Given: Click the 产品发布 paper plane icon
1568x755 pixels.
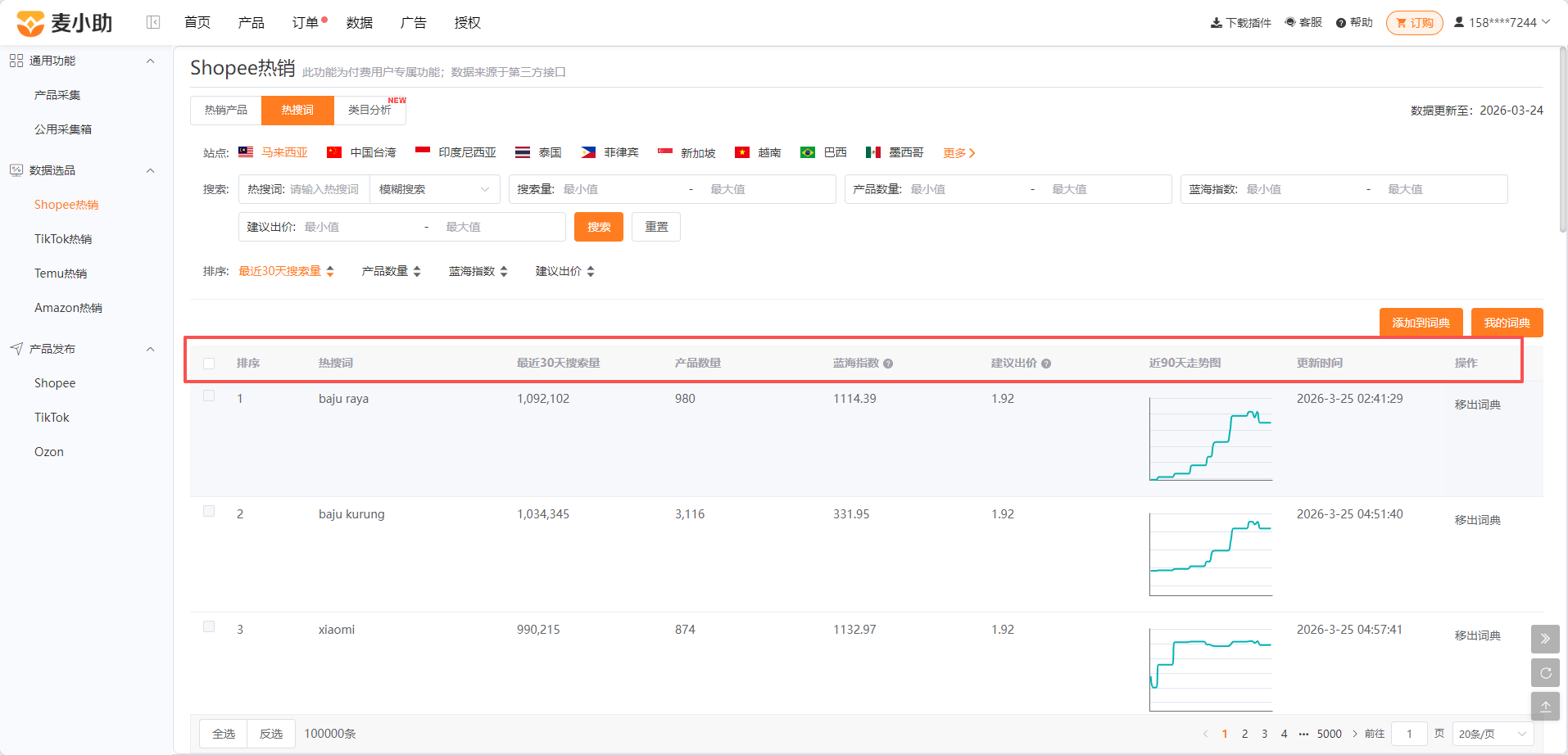Looking at the screenshot, I should point(16,349).
